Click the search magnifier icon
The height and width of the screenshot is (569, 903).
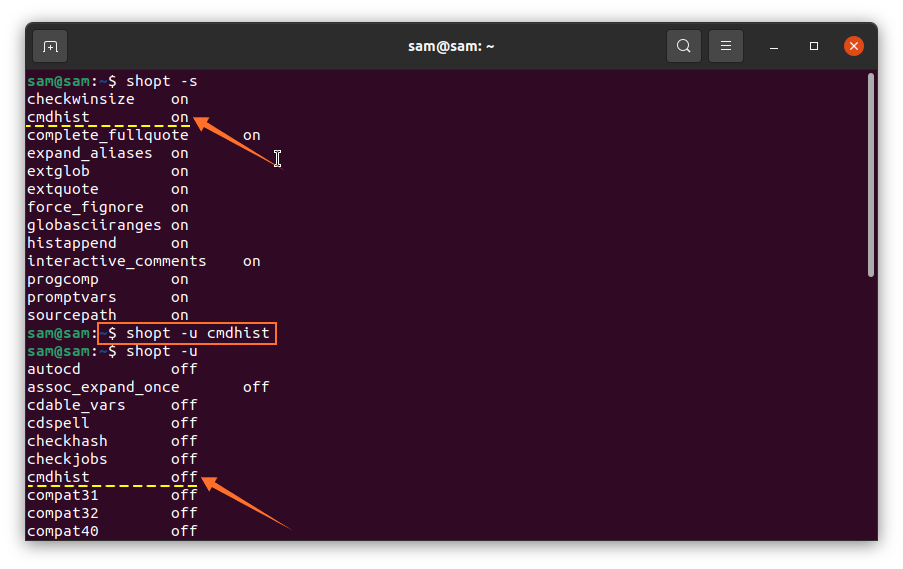[683, 46]
